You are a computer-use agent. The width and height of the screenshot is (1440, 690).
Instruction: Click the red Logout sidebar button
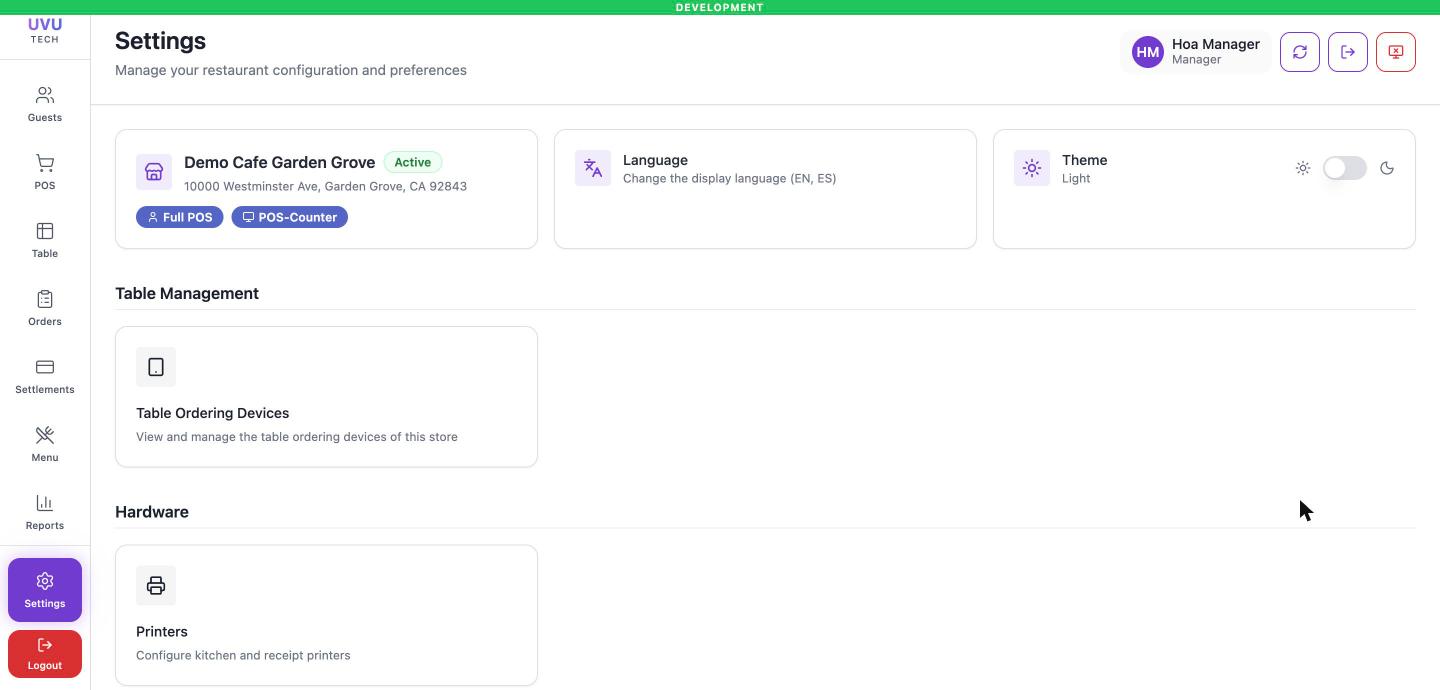(45, 654)
